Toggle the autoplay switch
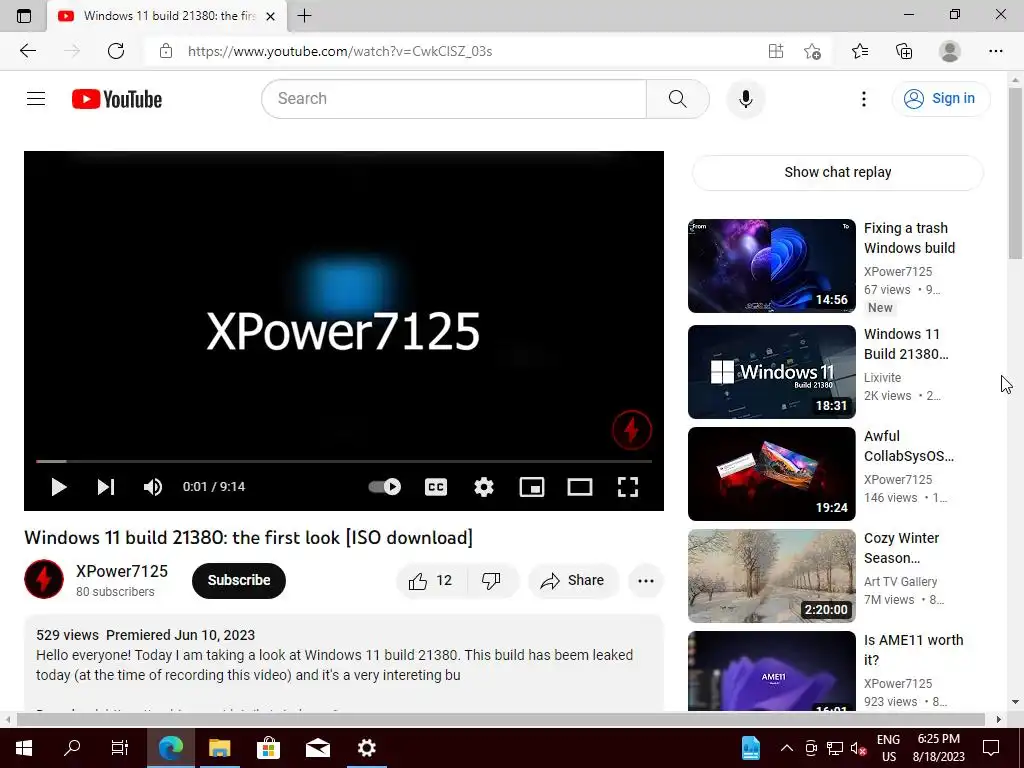Image resolution: width=1024 pixels, height=768 pixels. 385,487
